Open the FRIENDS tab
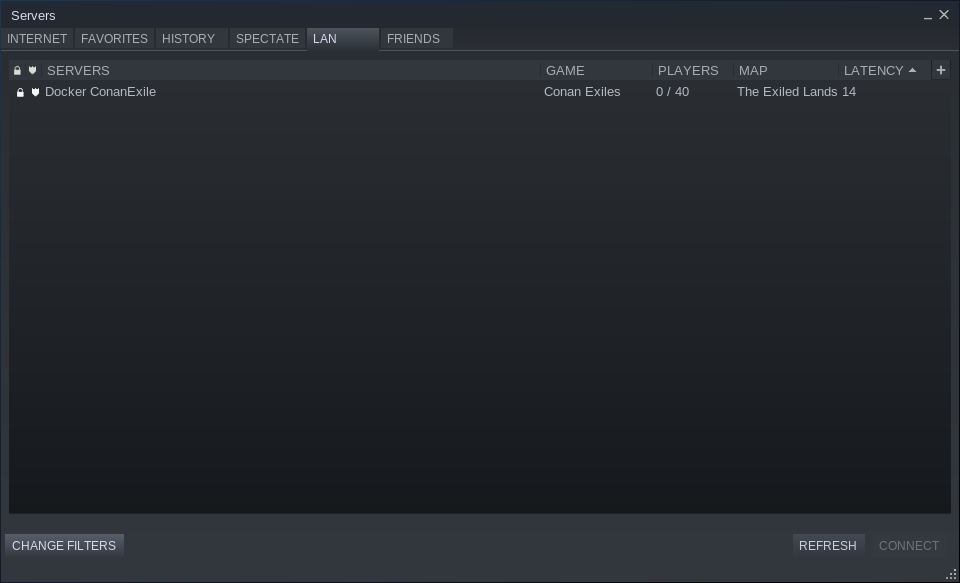Viewport: 960px width, 583px height. point(417,39)
